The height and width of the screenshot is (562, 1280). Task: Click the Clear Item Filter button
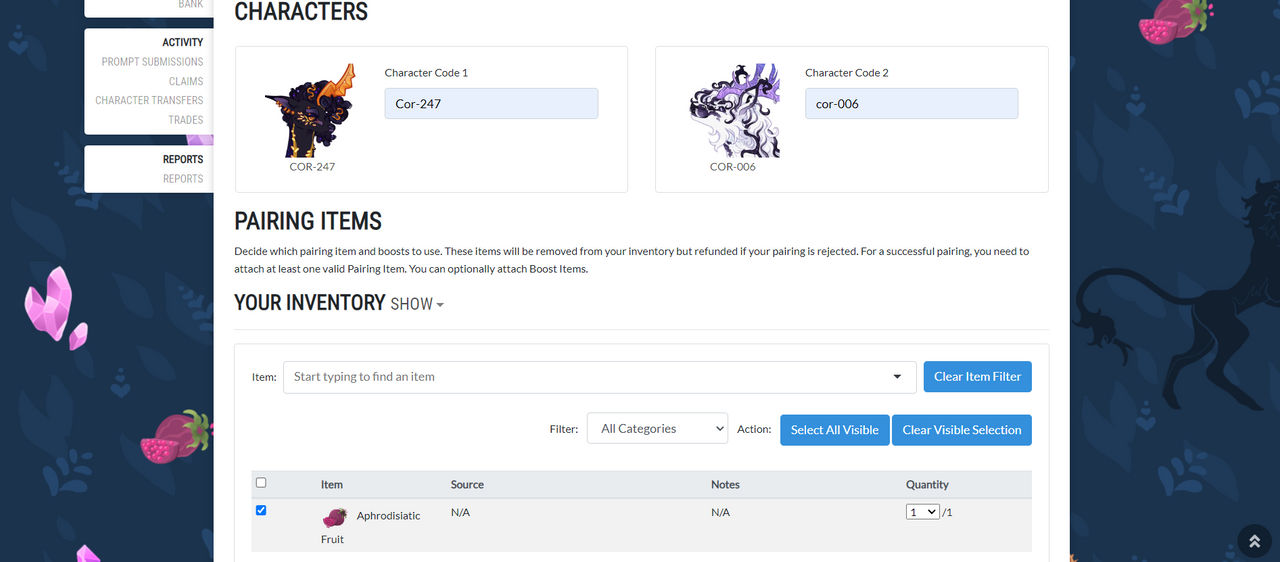click(x=977, y=377)
